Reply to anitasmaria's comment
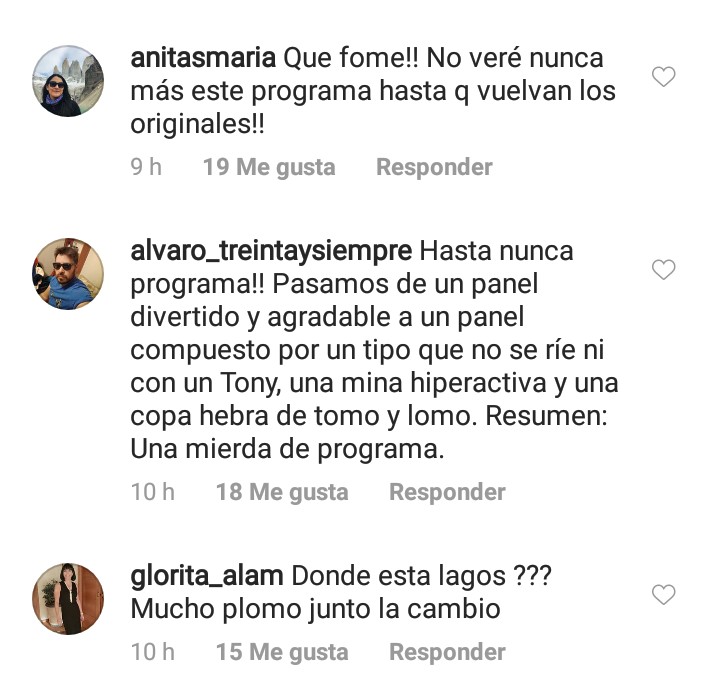The width and height of the screenshot is (720, 700). point(434,167)
